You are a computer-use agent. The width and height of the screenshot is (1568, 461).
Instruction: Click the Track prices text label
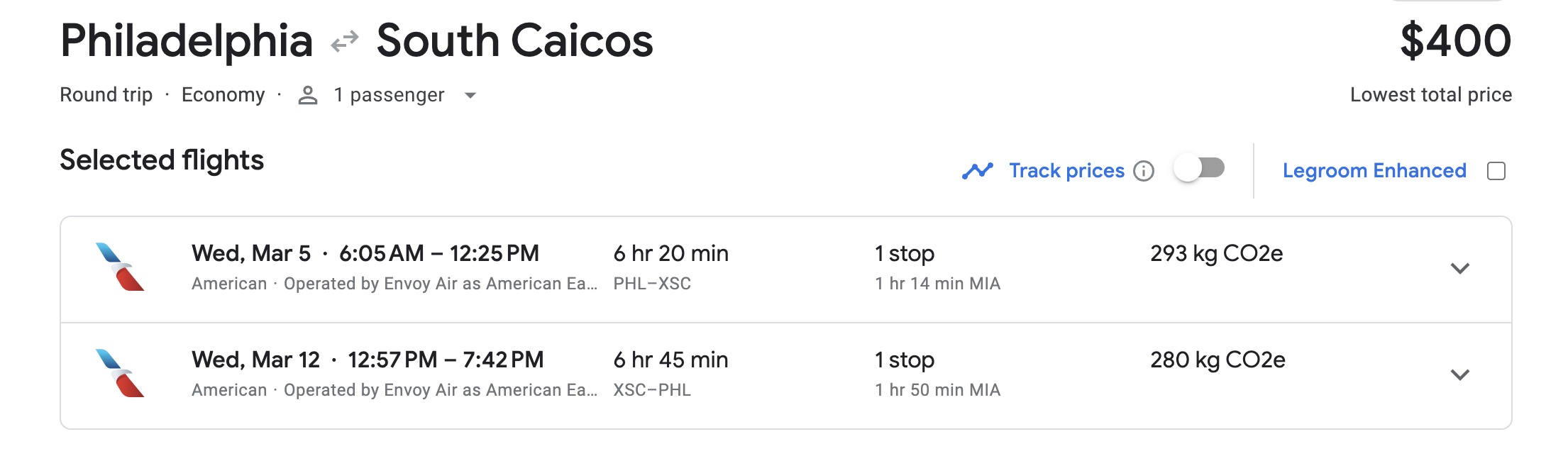click(1066, 170)
